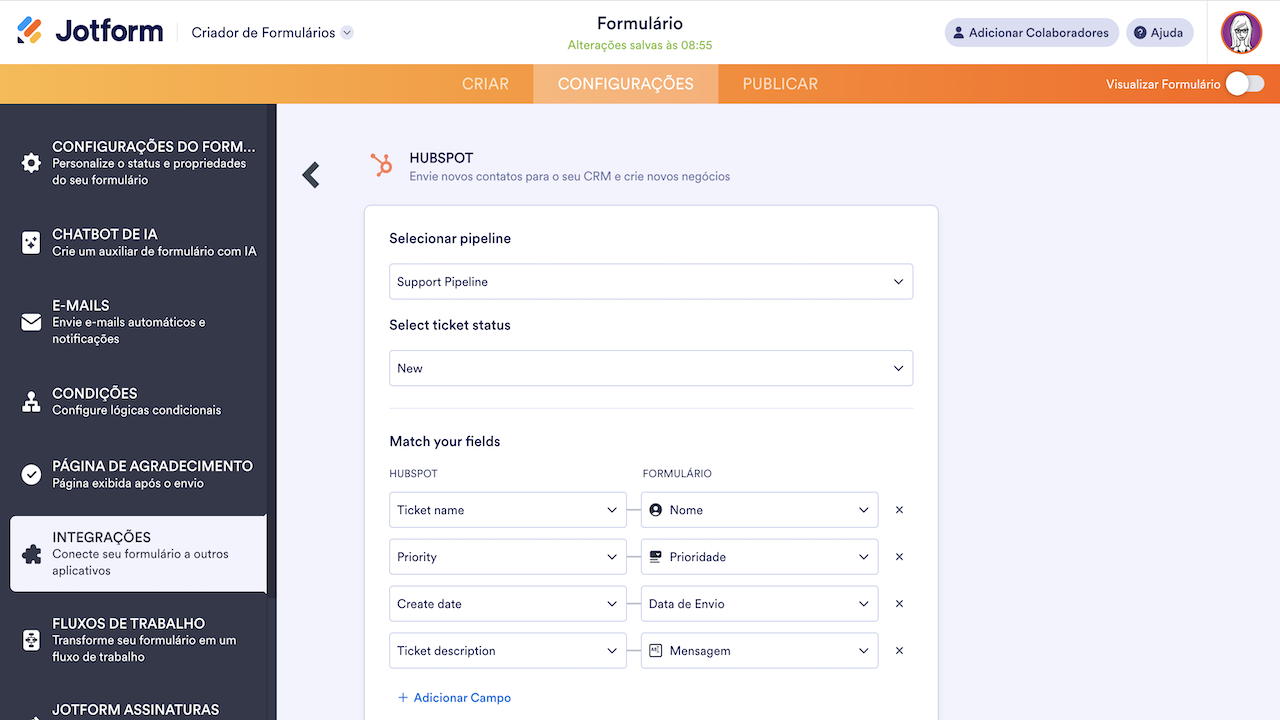Open Página de Agradecimento checkmark icon
Viewport: 1280px width, 720px height.
pos(30,472)
